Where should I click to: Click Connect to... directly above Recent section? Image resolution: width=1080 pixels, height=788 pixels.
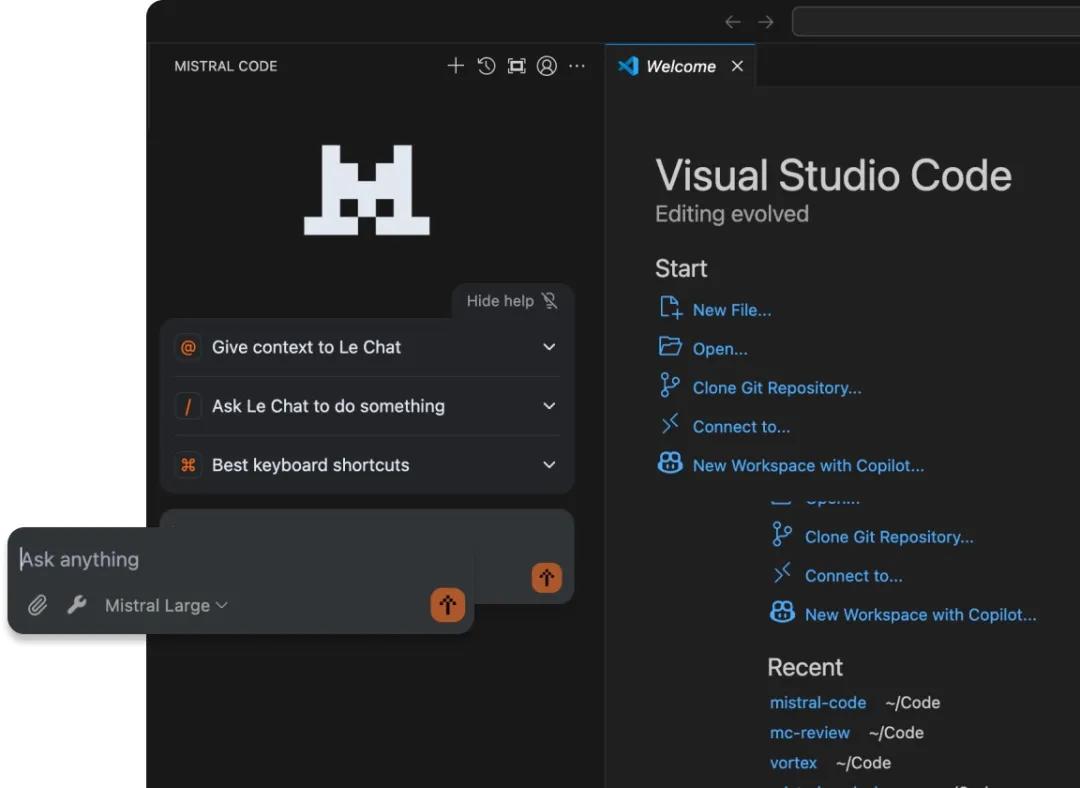coord(853,576)
